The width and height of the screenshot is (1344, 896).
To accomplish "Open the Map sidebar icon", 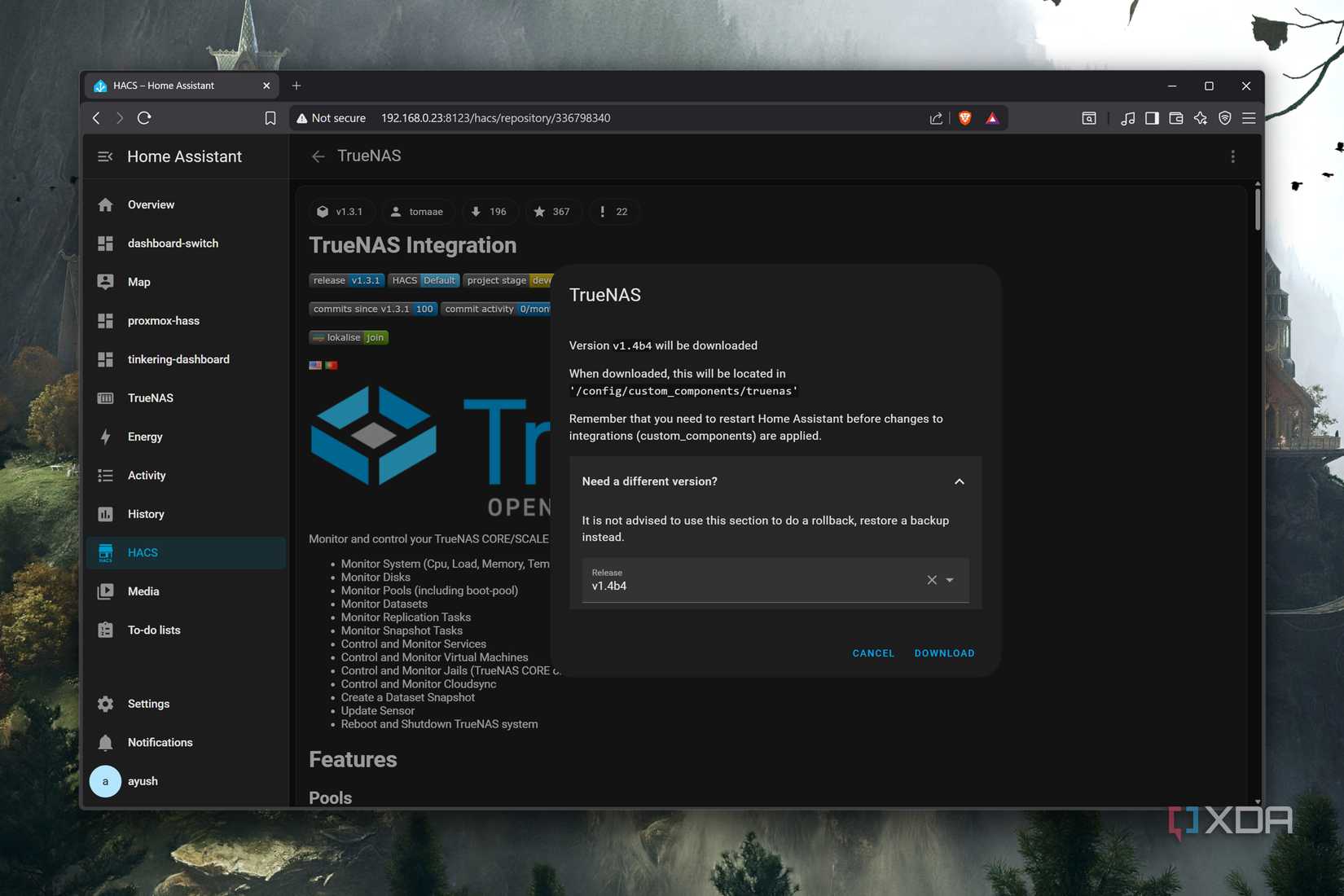I will click(x=105, y=282).
